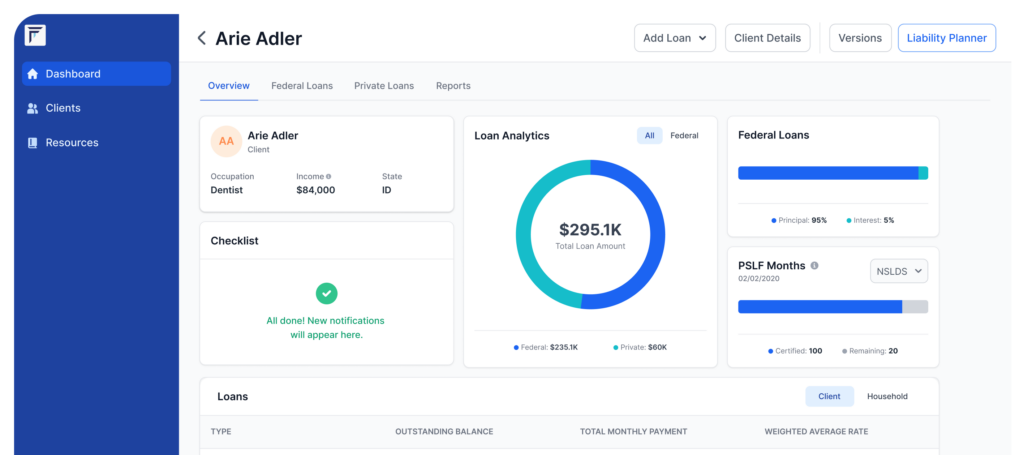Click the ID state value

click(x=387, y=191)
